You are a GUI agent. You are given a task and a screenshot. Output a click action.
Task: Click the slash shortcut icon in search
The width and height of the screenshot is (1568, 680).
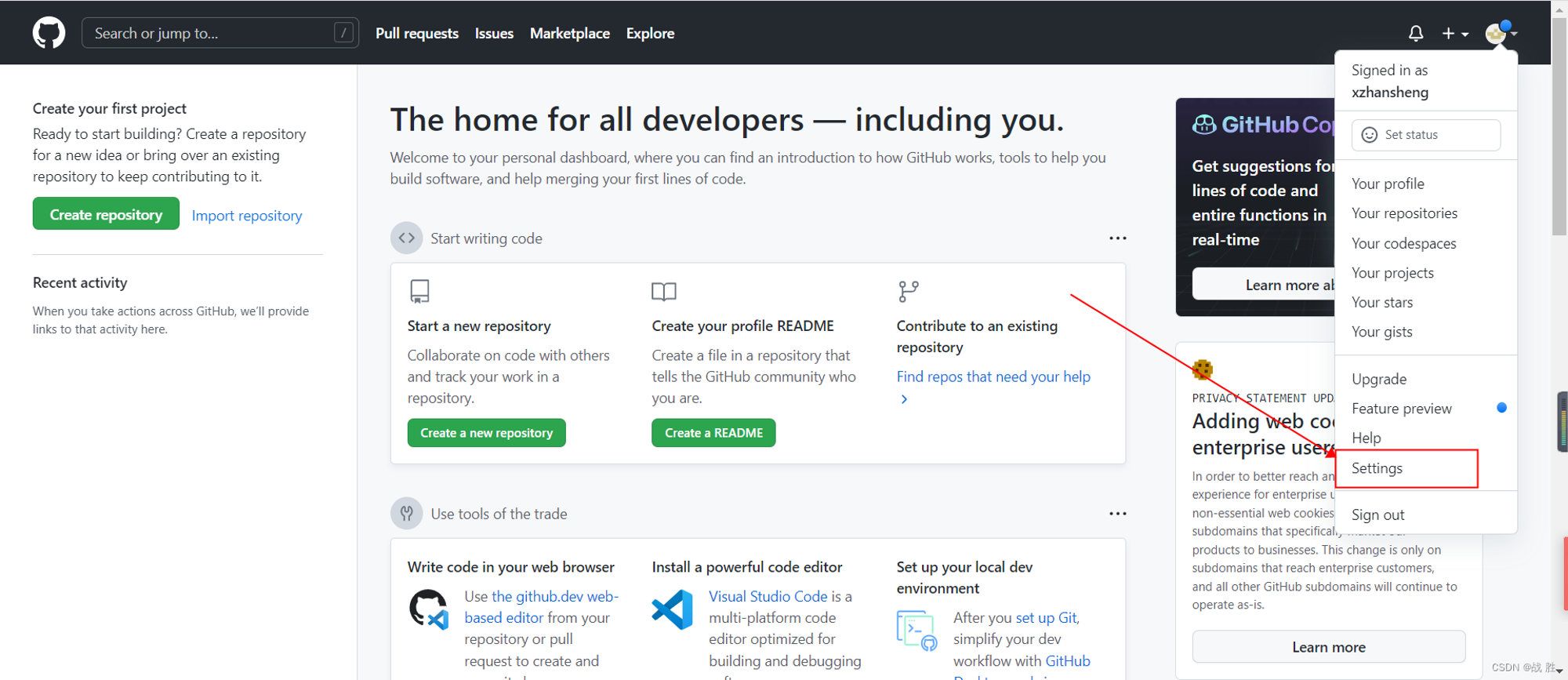(x=343, y=33)
